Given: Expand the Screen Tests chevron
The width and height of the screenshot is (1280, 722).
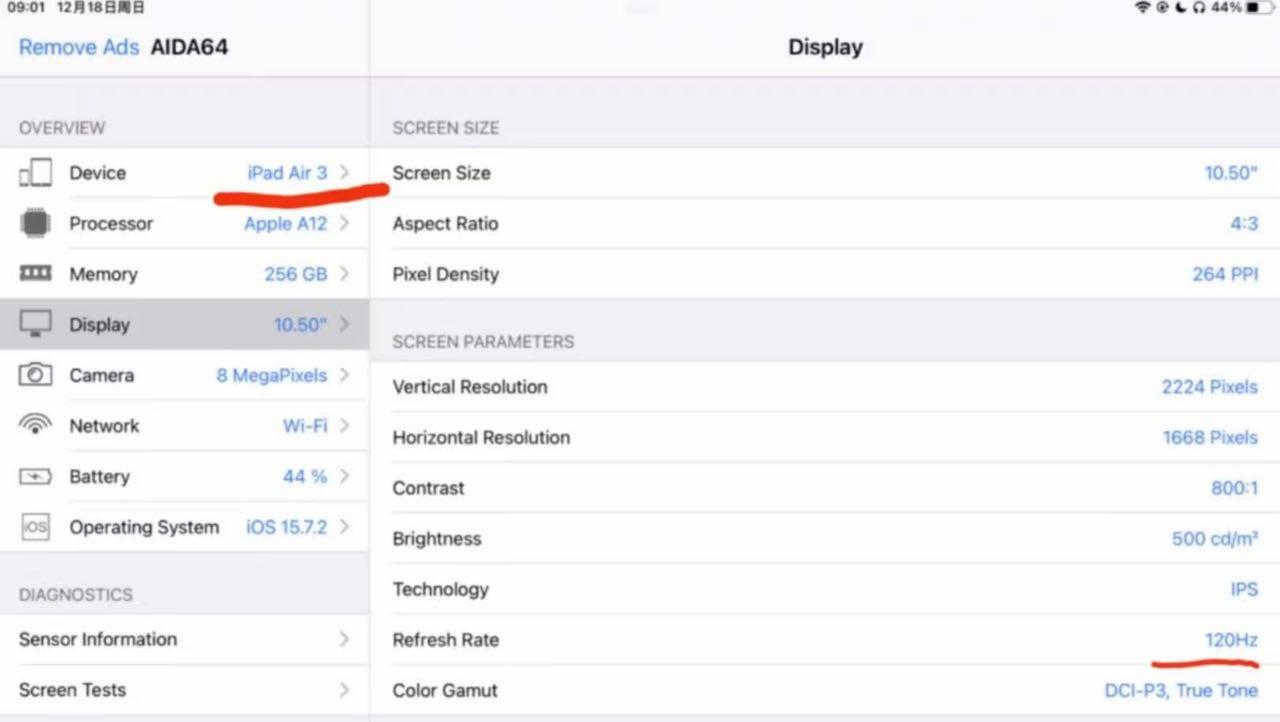Looking at the screenshot, I should (x=344, y=690).
